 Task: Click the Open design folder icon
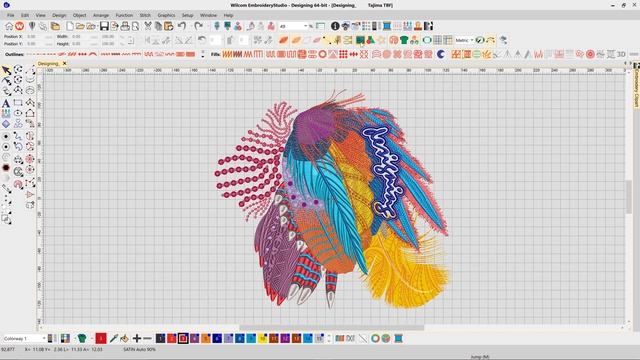tap(80, 26)
